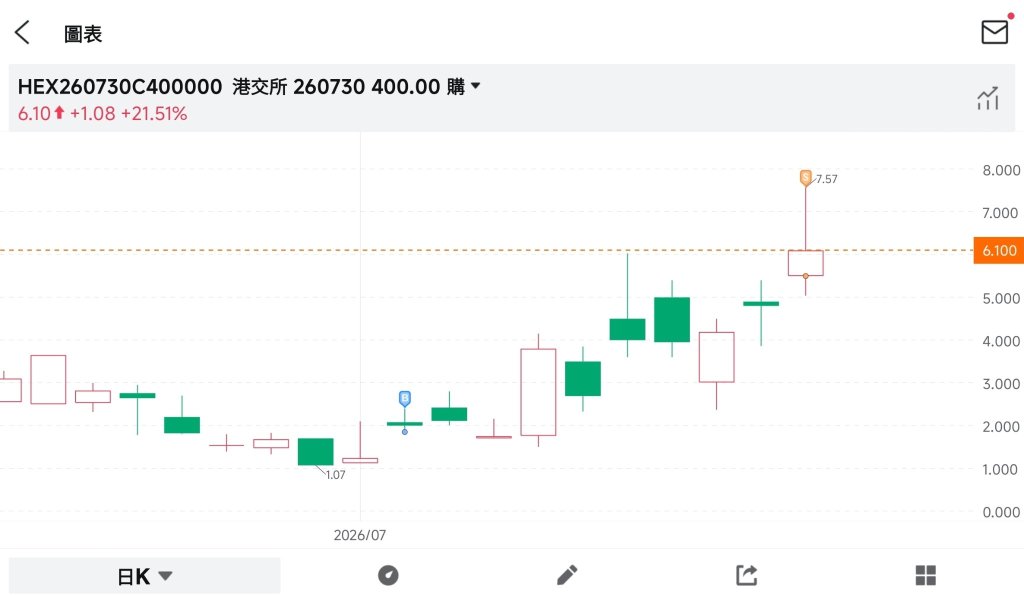
Task: Tap the share export icon
Action: 746,575
